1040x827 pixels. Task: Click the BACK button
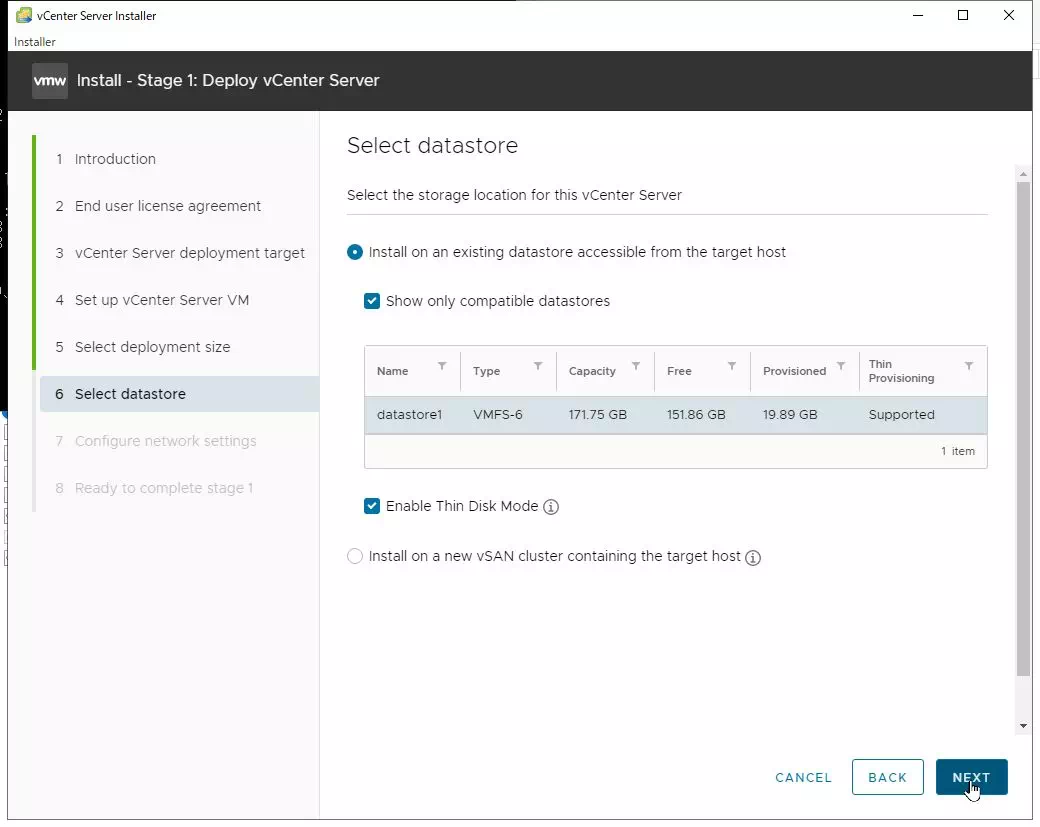tap(887, 777)
